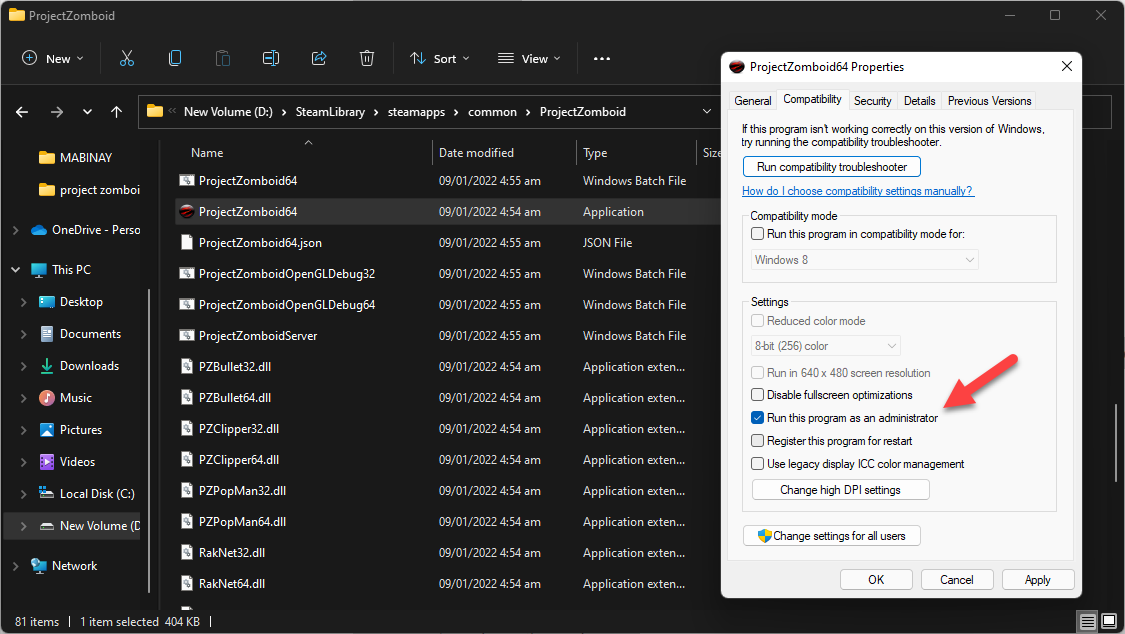Viewport: 1125px width, 634px height.
Task: Click SteamLibrary in the address breadcrumb
Action: tap(330, 112)
